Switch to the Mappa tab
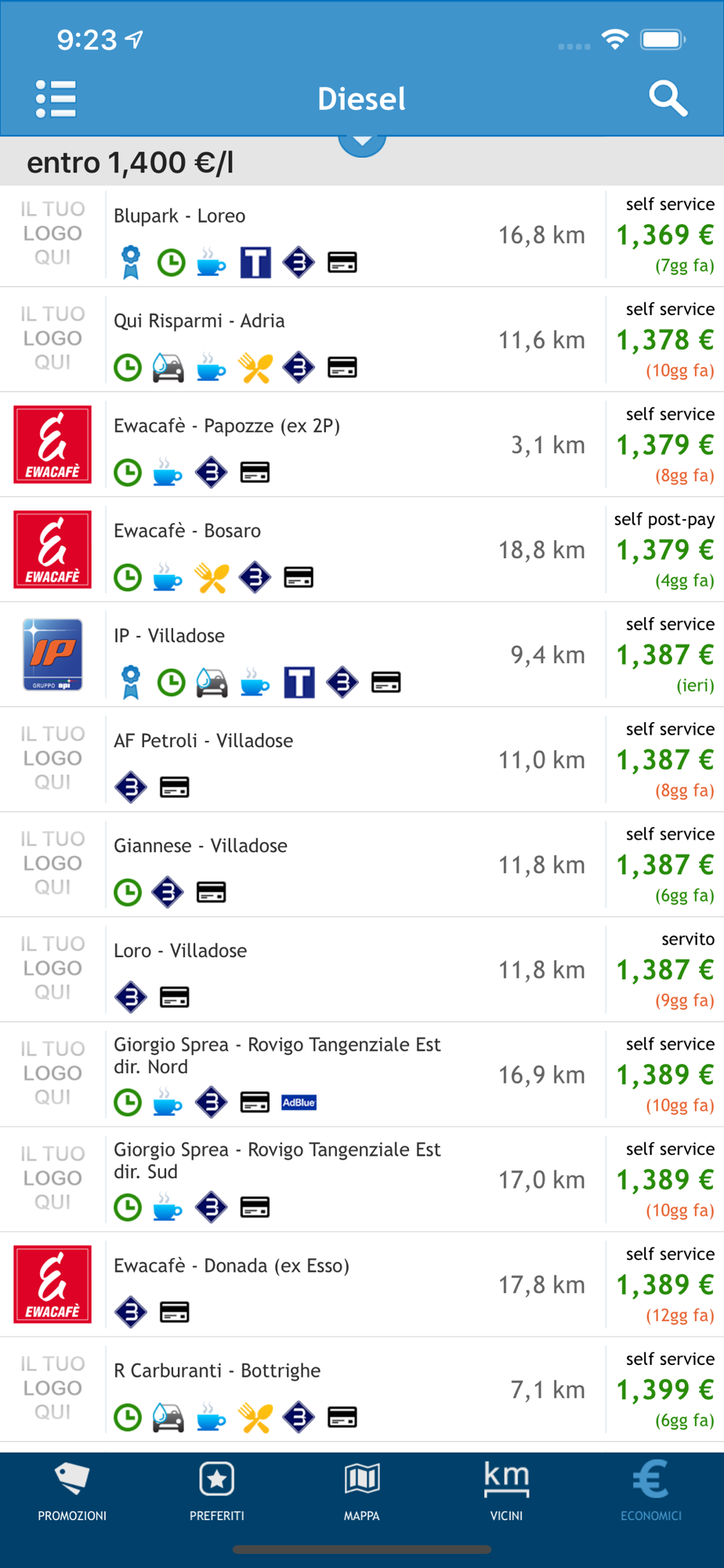 [x=362, y=1493]
